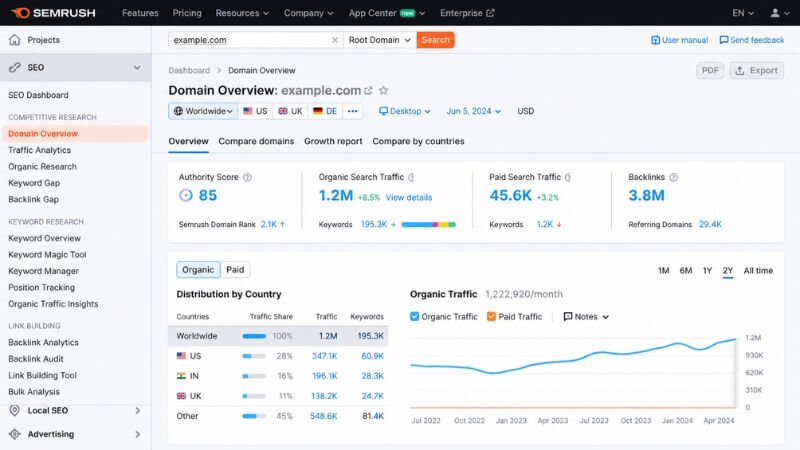Select the All time range
The image size is (800, 450).
(x=758, y=270)
